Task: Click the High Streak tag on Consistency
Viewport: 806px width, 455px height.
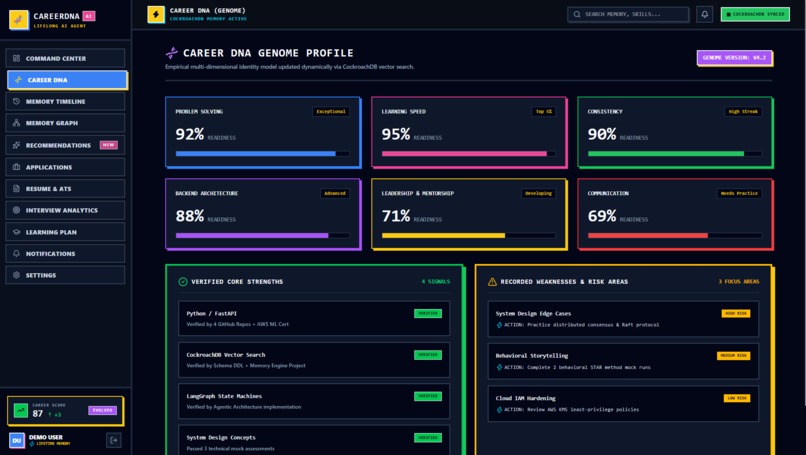Action: coord(743,112)
